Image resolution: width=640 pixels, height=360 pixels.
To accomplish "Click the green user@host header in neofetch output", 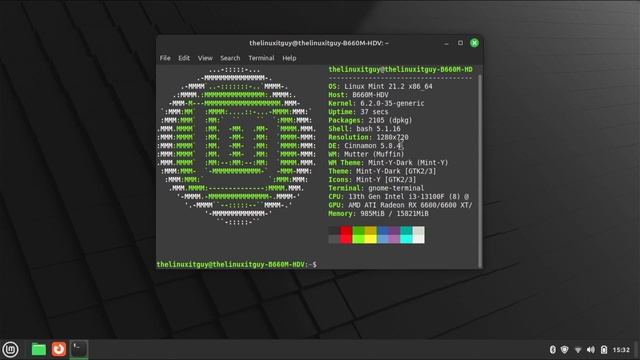I will (400, 69).
